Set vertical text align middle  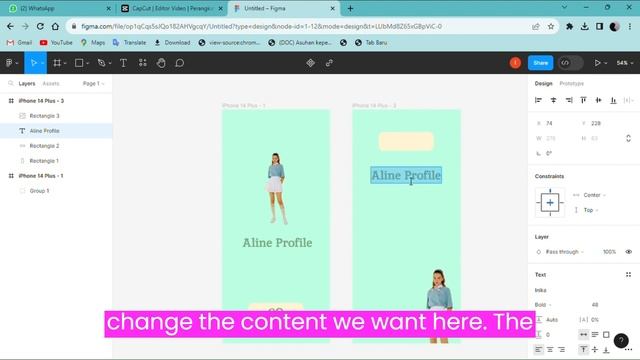tap(595, 349)
